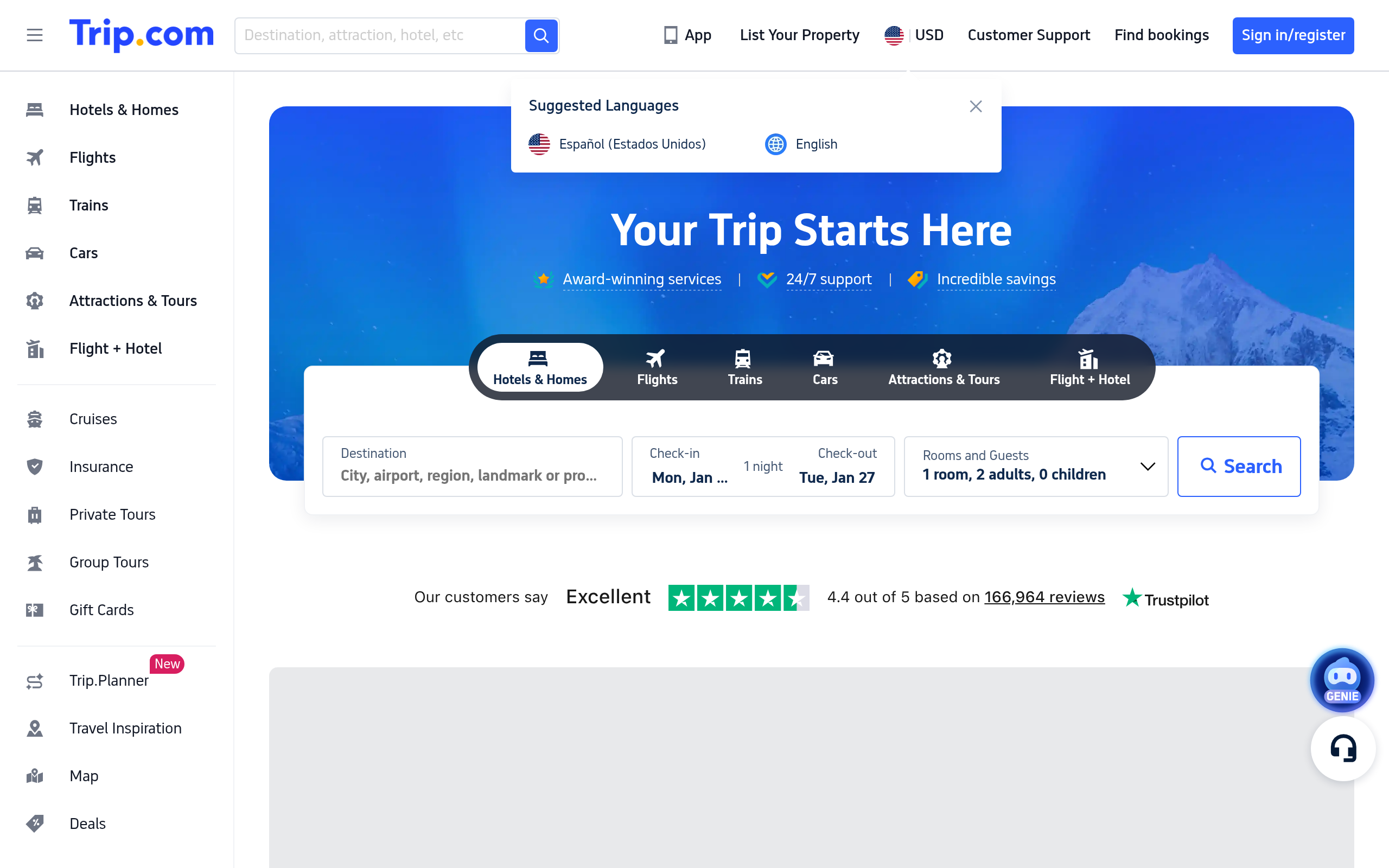Select the Trains tab in search panel
1389x868 pixels.
744,367
